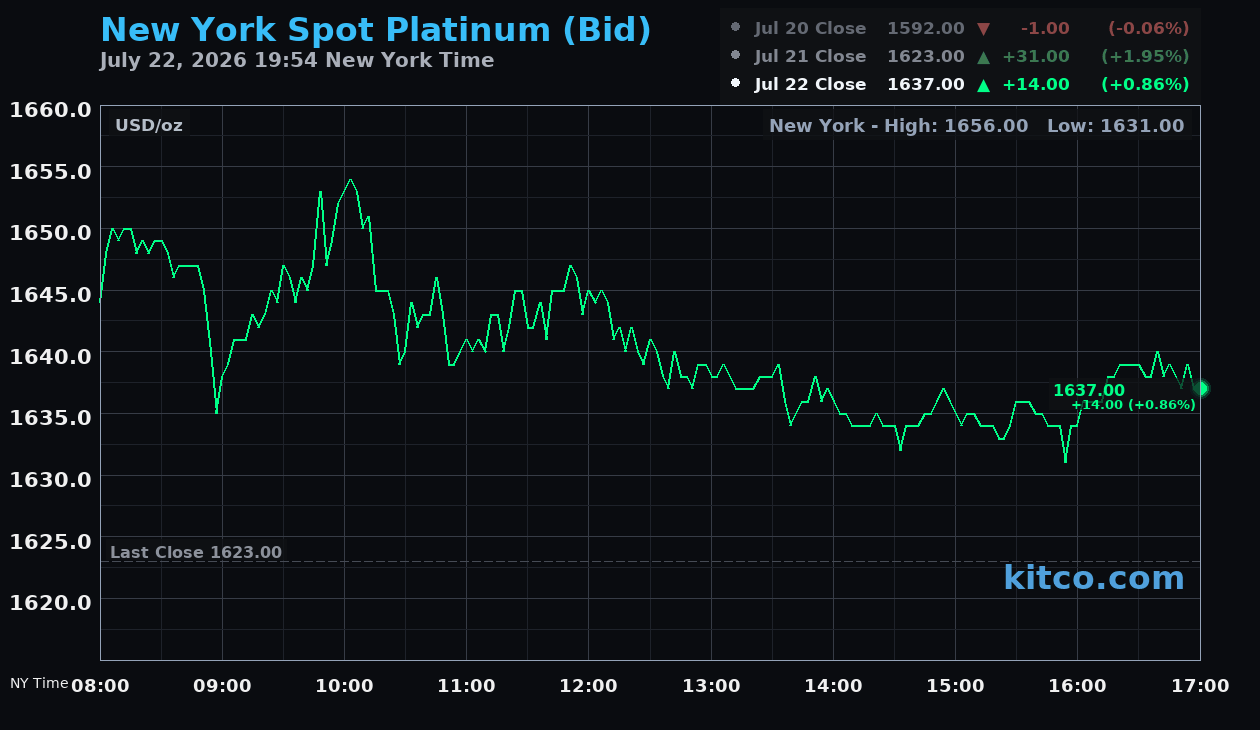Image resolution: width=1260 pixels, height=730 pixels.
Task: Click the 1645.0 y-axis label
Action: [50, 294]
